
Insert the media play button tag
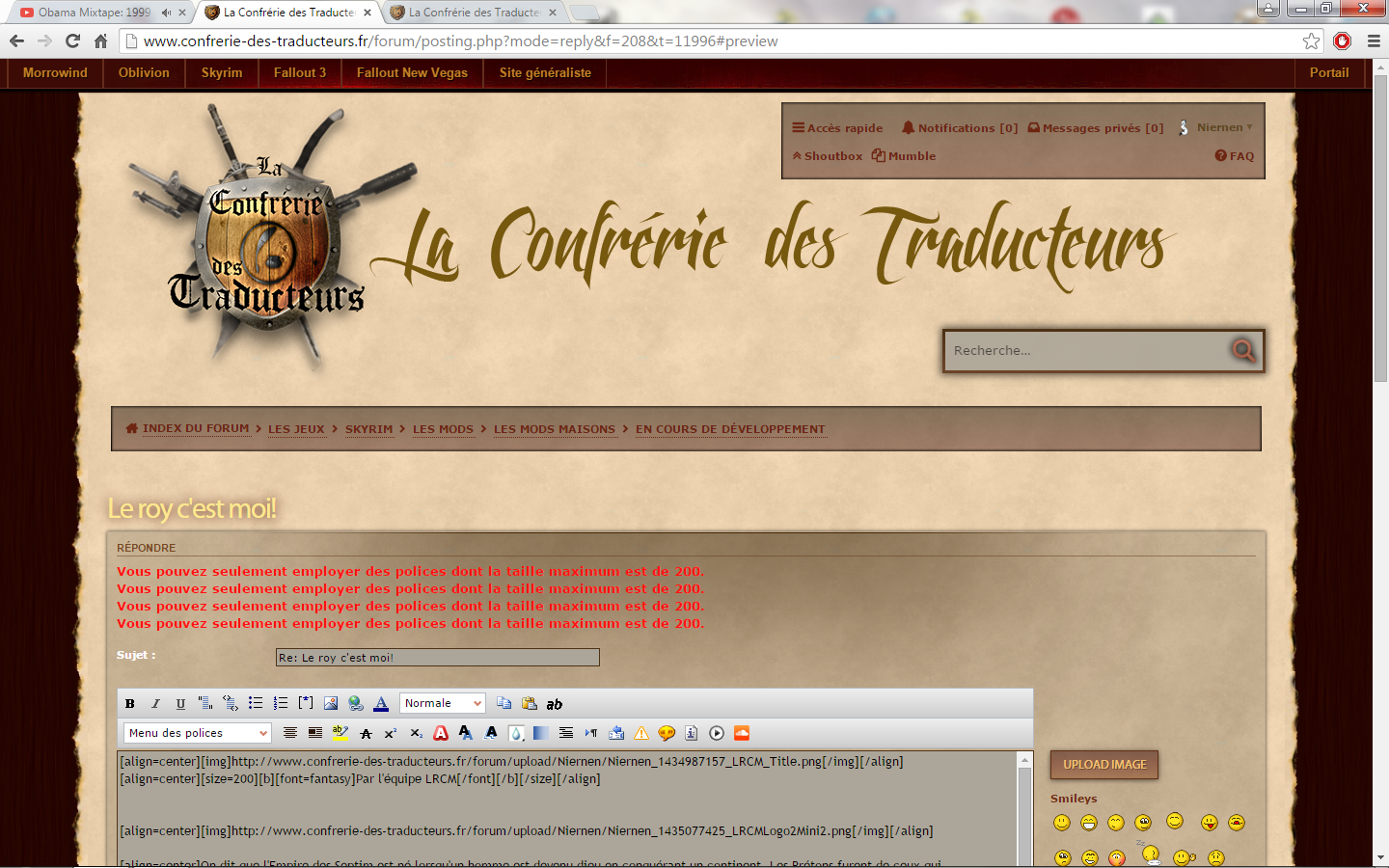click(x=717, y=733)
